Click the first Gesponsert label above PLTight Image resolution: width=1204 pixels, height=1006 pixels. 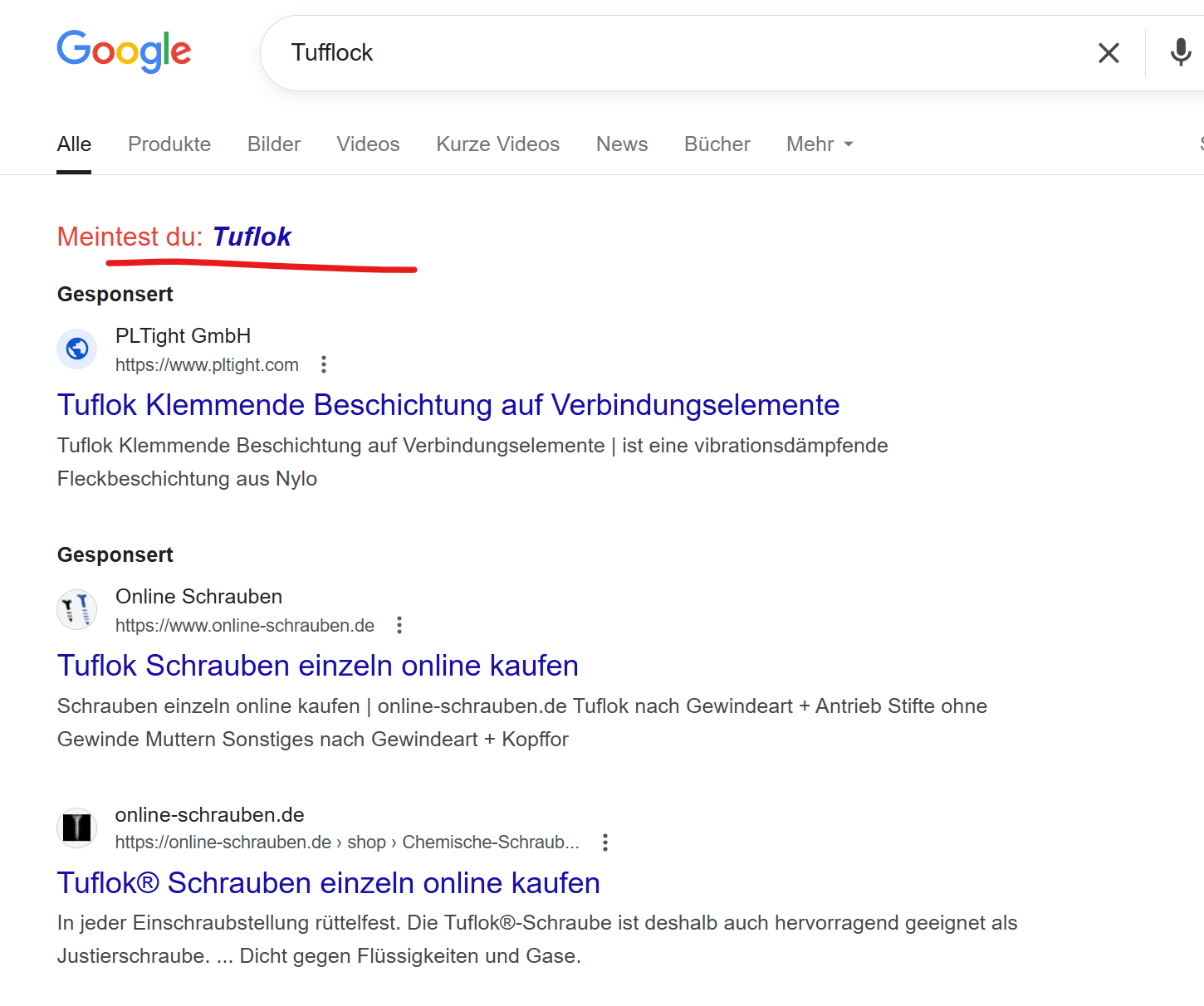coord(115,295)
